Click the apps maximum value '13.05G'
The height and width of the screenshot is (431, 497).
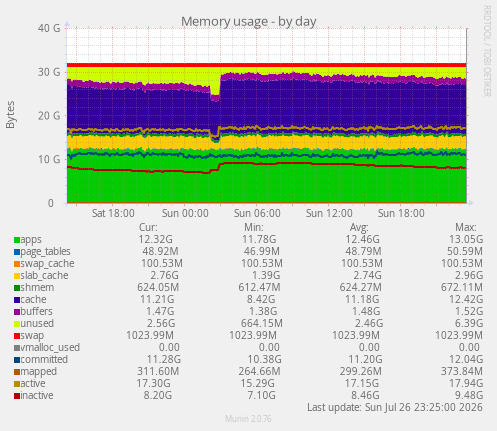tap(466, 240)
